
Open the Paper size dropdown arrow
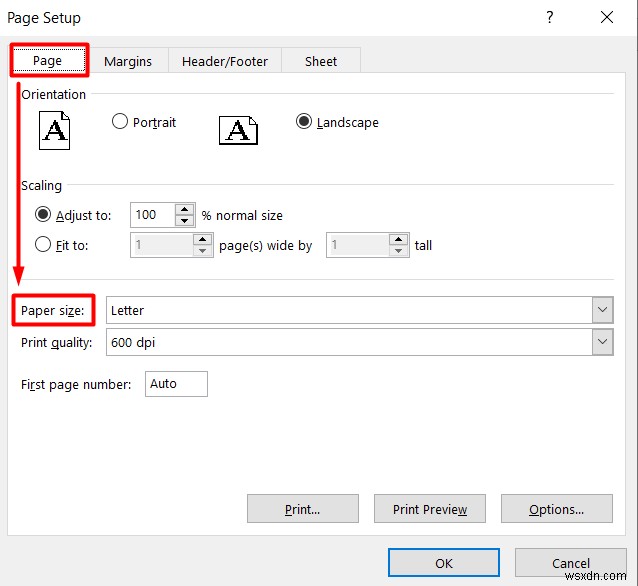pyautogui.click(x=603, y=310)
